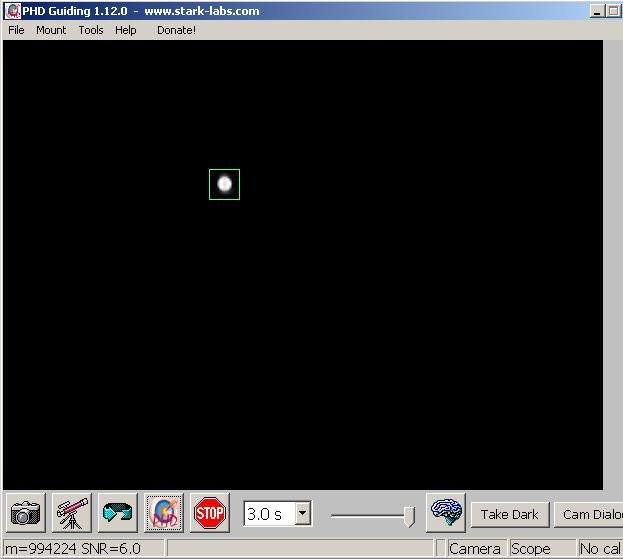The width and height of the screenshot is (623, 559).
Task: Click the Cam Dialog button
Action: [x=588, y=515]
